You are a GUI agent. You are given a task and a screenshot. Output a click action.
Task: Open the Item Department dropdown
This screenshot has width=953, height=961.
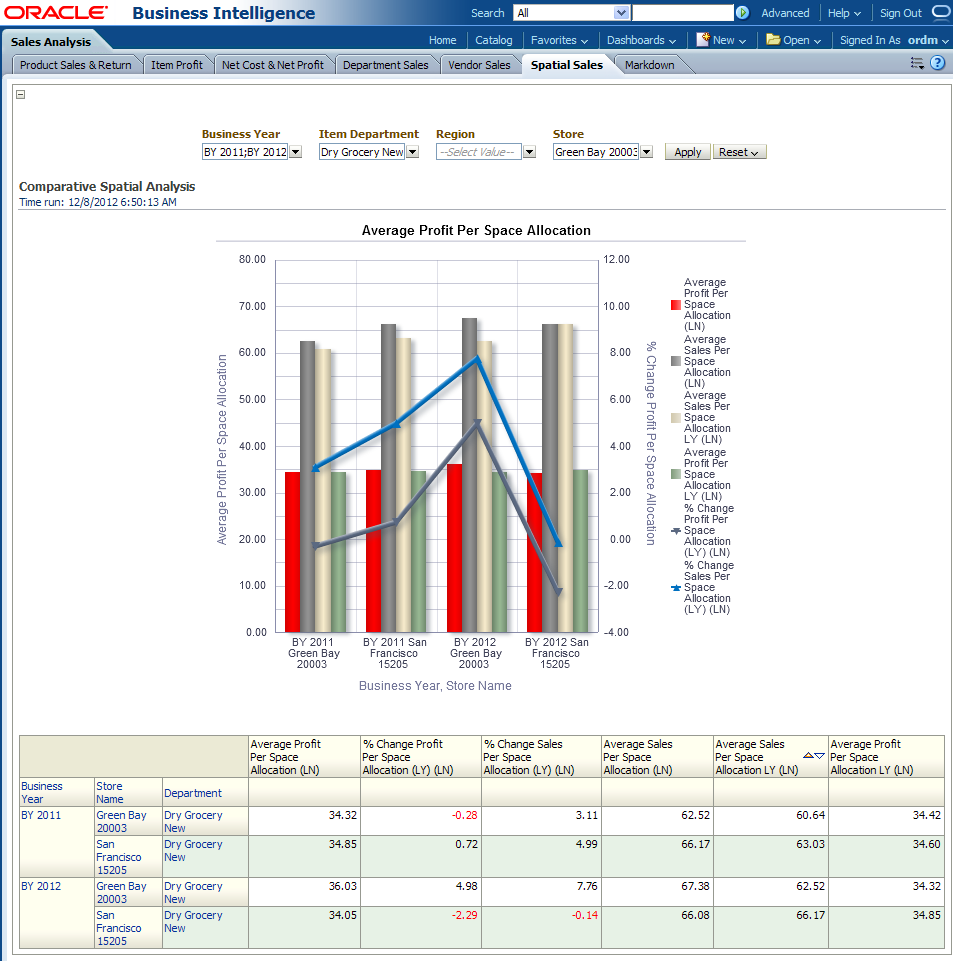click(x=412, y=152)
